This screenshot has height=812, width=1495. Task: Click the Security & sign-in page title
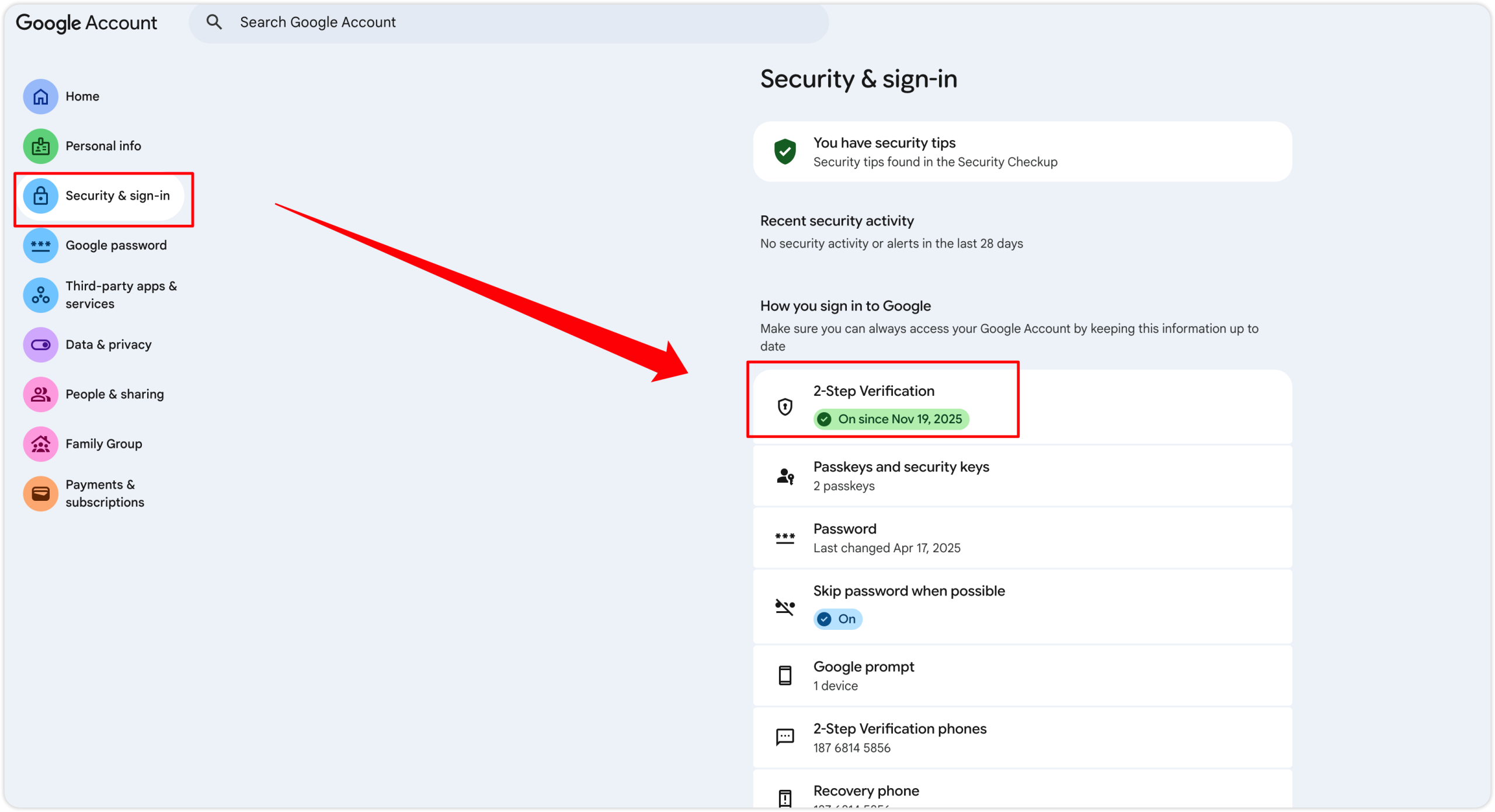point(858,79)
